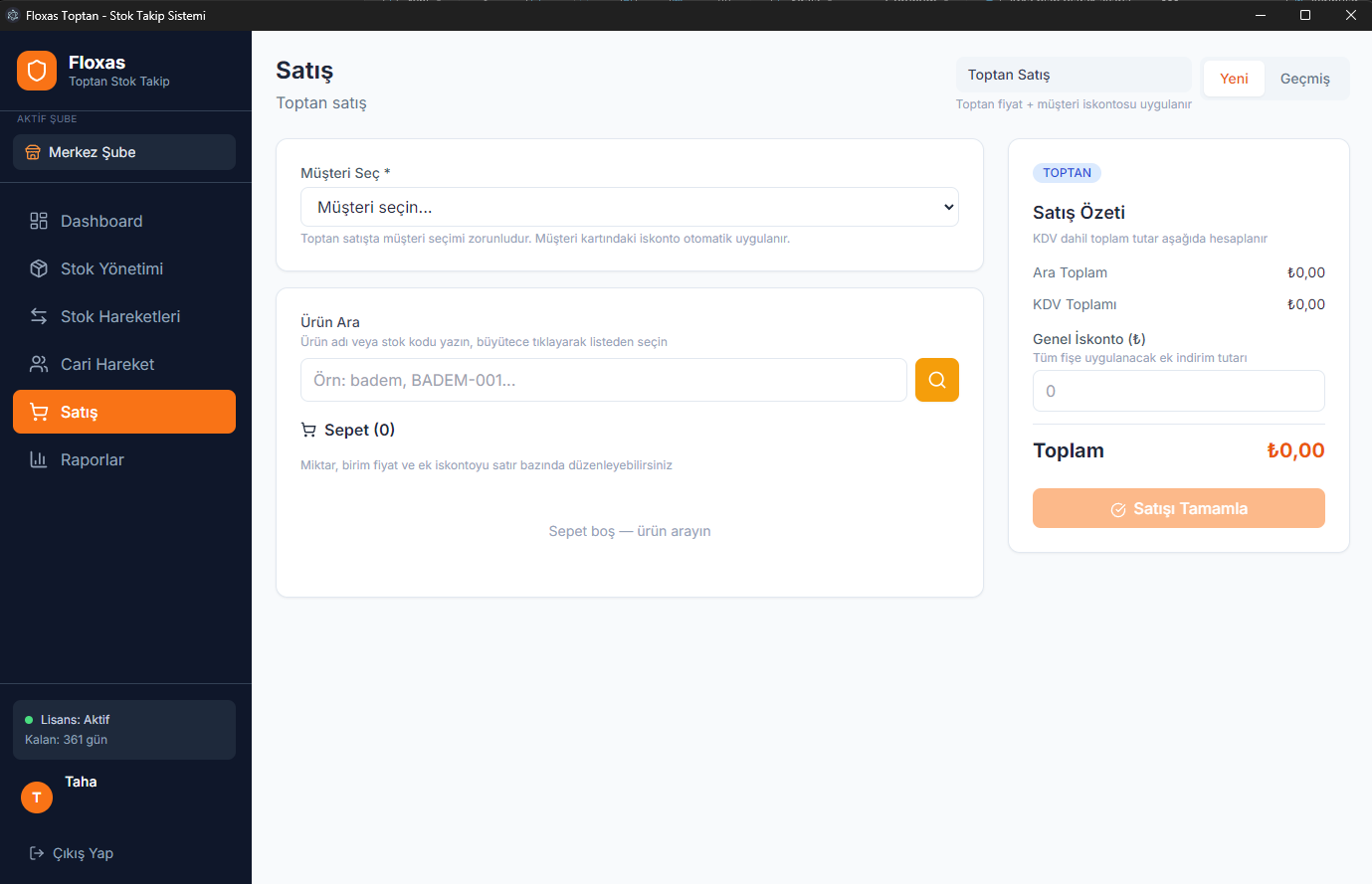Click the Satış page heading
Viewport: 1372px width, 884px height.
(304, 71)
